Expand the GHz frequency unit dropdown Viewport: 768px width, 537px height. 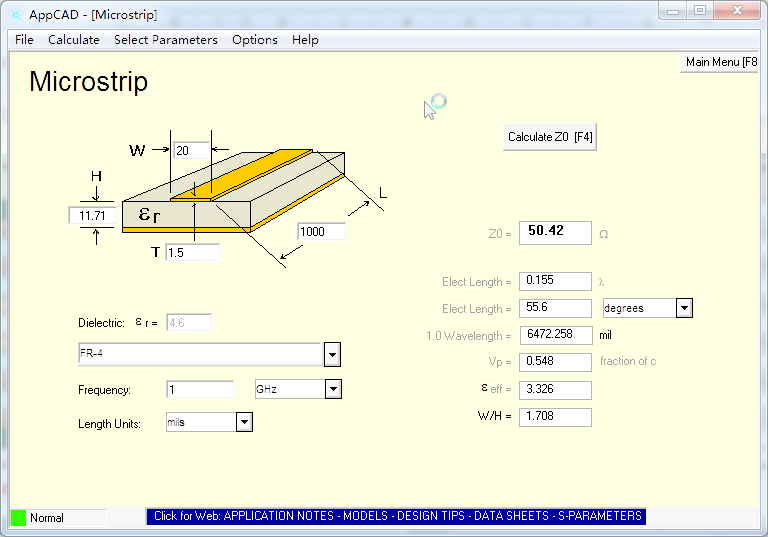(333, 389)
